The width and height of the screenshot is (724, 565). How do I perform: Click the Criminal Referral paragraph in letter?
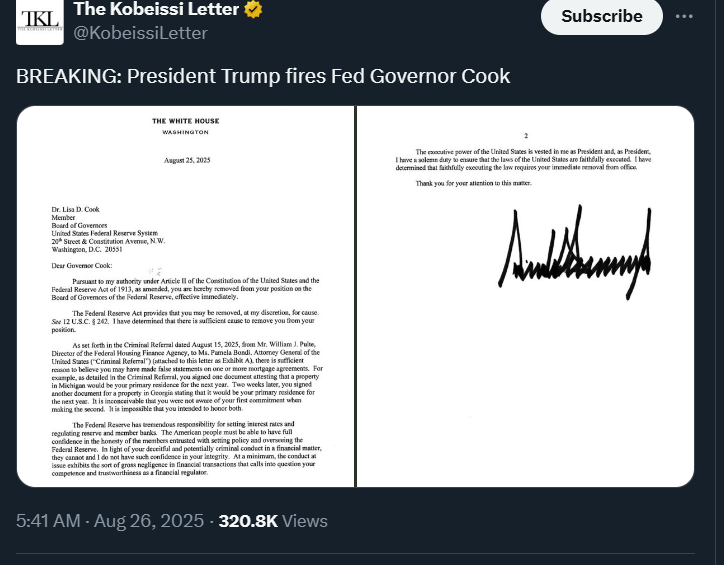pyautogui.click(x=187, y=377)
